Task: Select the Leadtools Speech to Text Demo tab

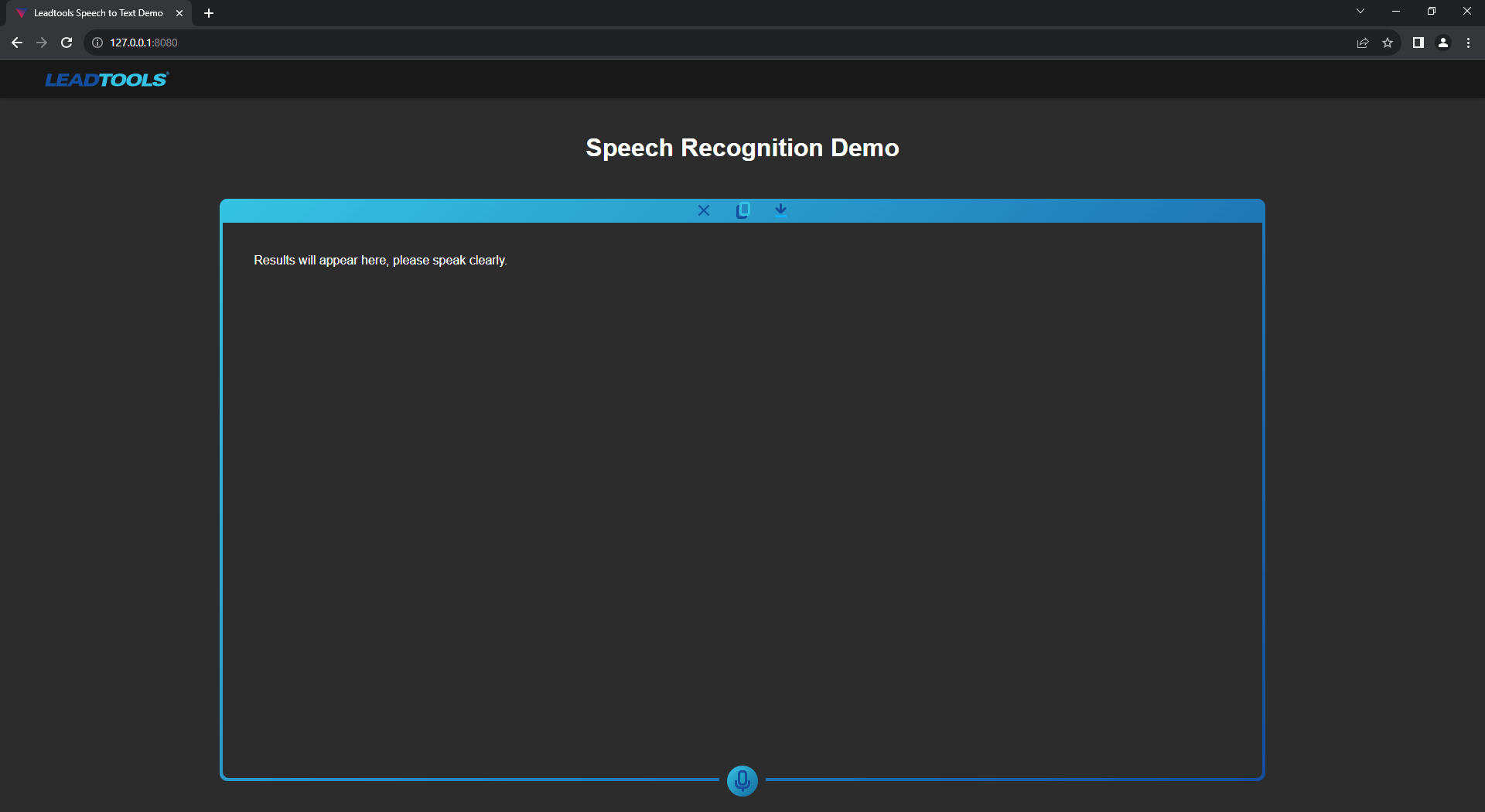Action: pyautogui.click(x=98, y=13)
